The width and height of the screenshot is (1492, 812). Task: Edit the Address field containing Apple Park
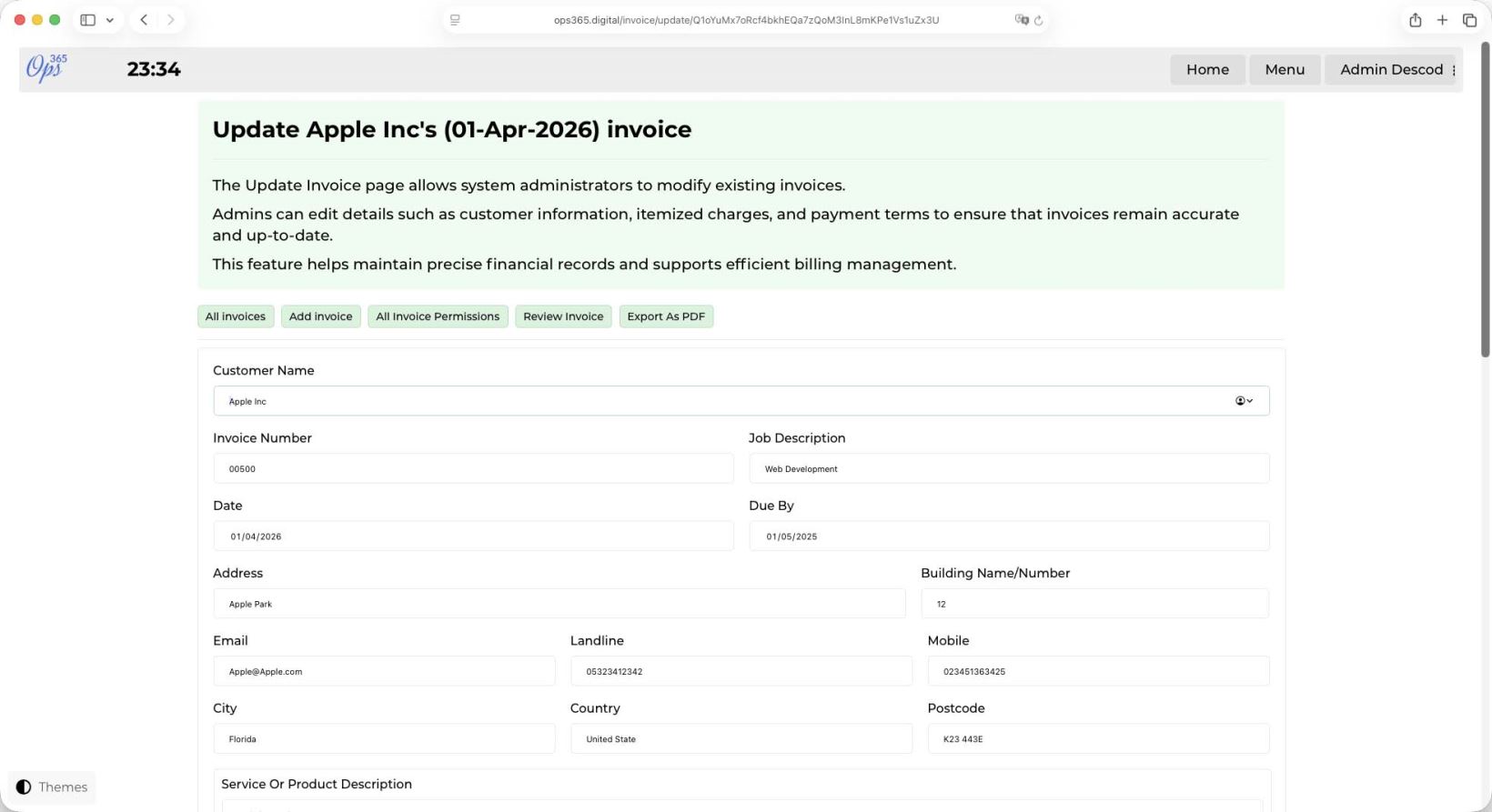point(559,604)
